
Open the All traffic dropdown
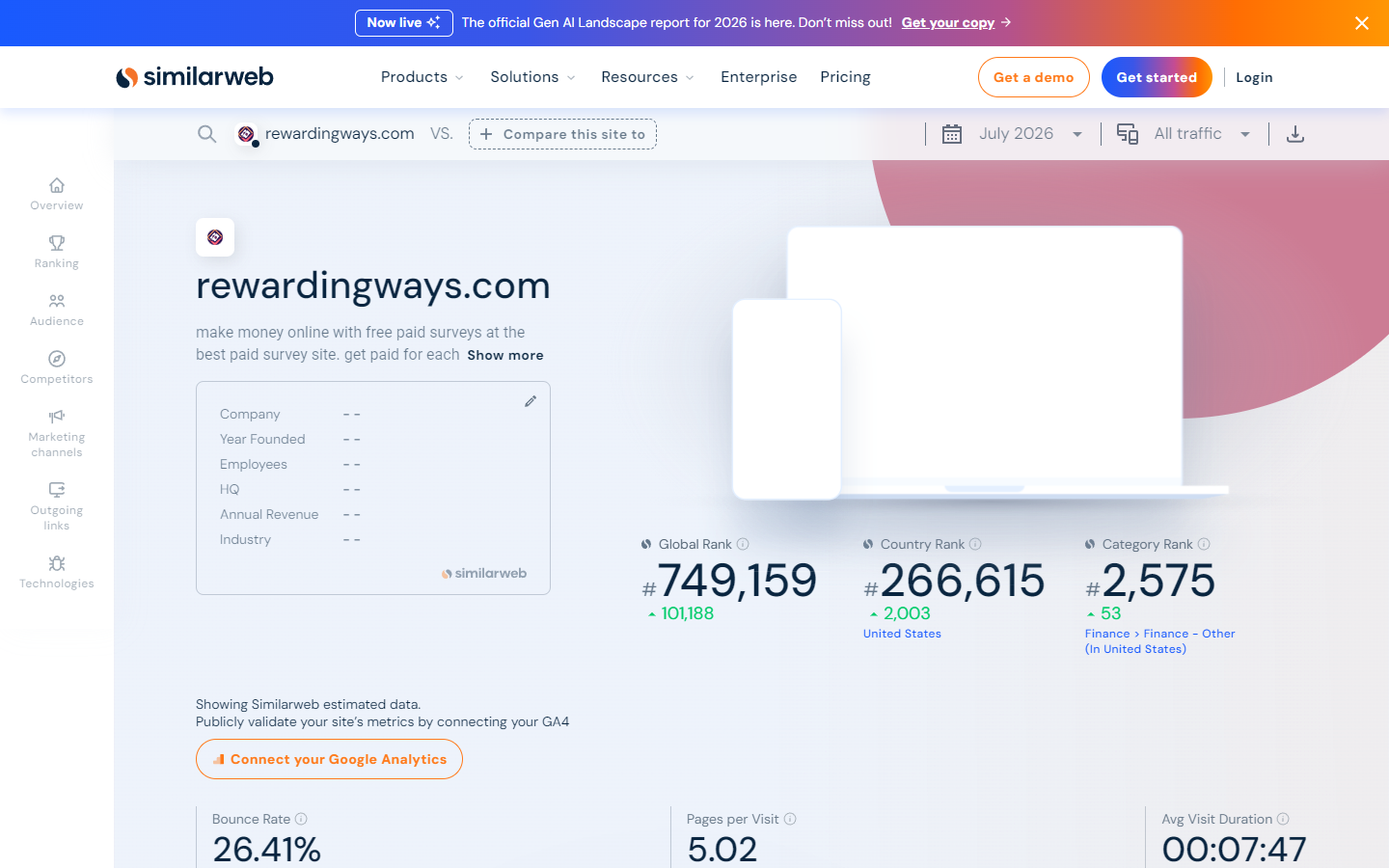1203,134
